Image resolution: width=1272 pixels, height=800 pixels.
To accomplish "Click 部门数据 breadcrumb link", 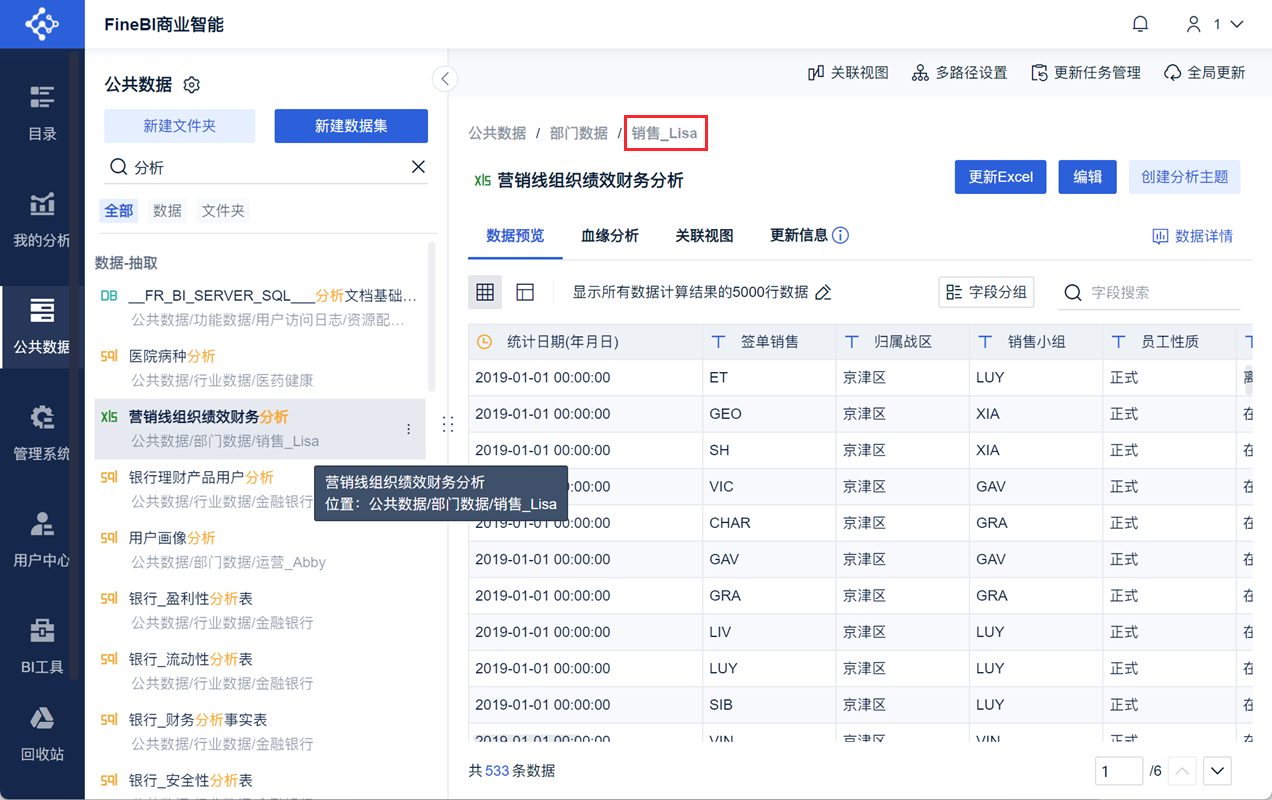I will (x=579, y=133).
